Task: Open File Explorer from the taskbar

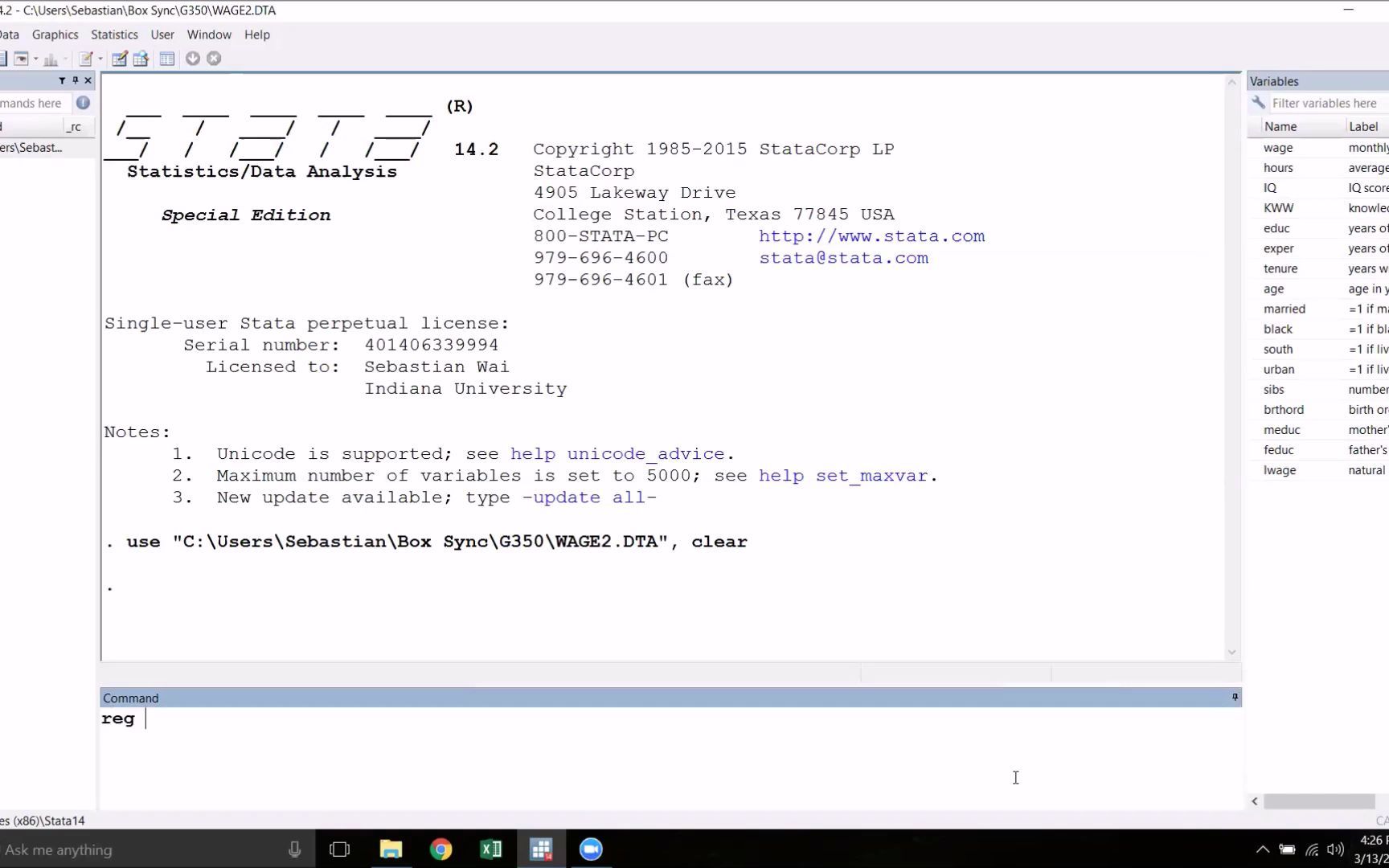Action: click(391, 849)
